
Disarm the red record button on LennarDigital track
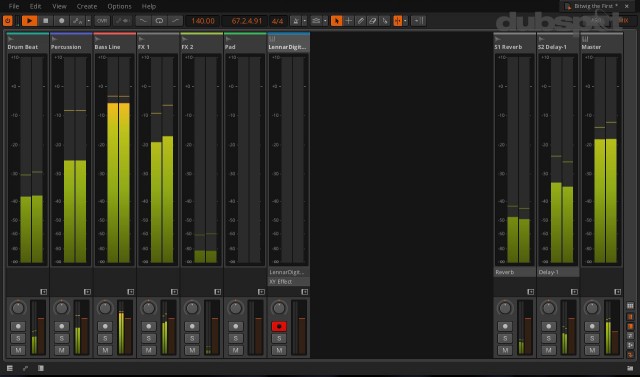tap(279, 326)
